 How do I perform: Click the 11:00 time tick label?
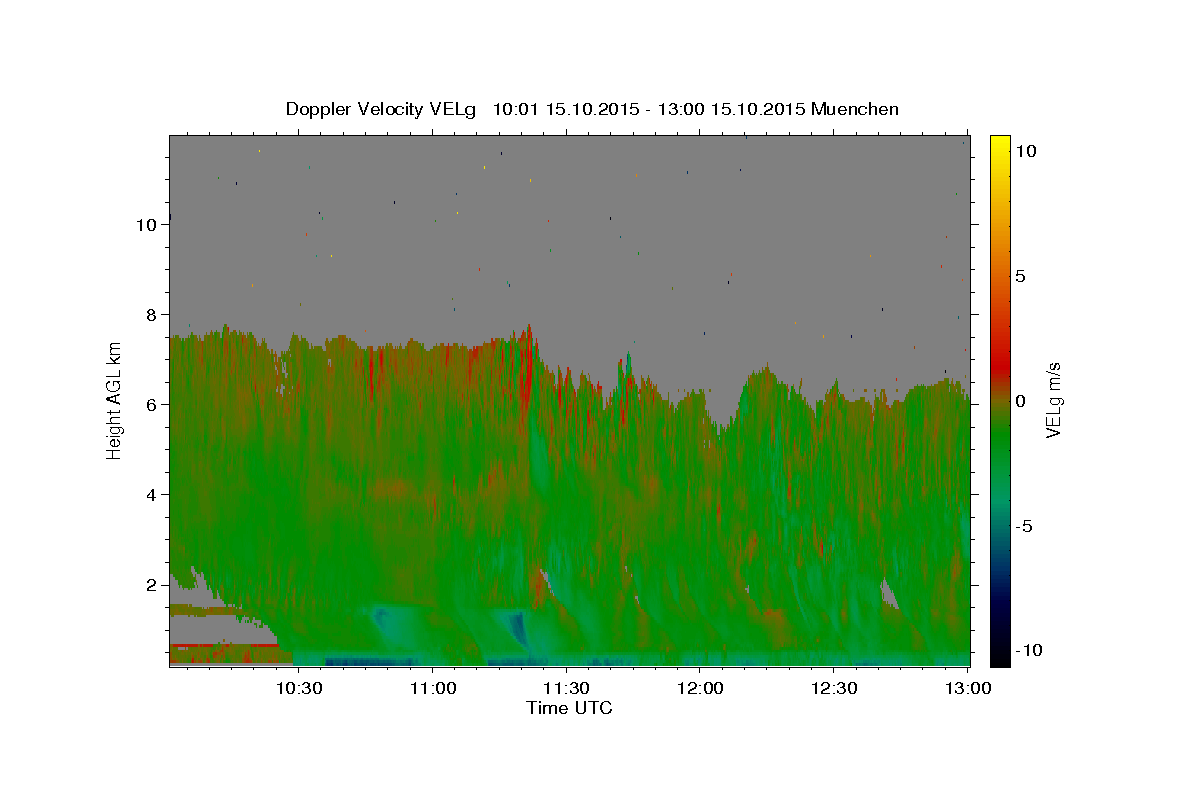coord(432,688)
